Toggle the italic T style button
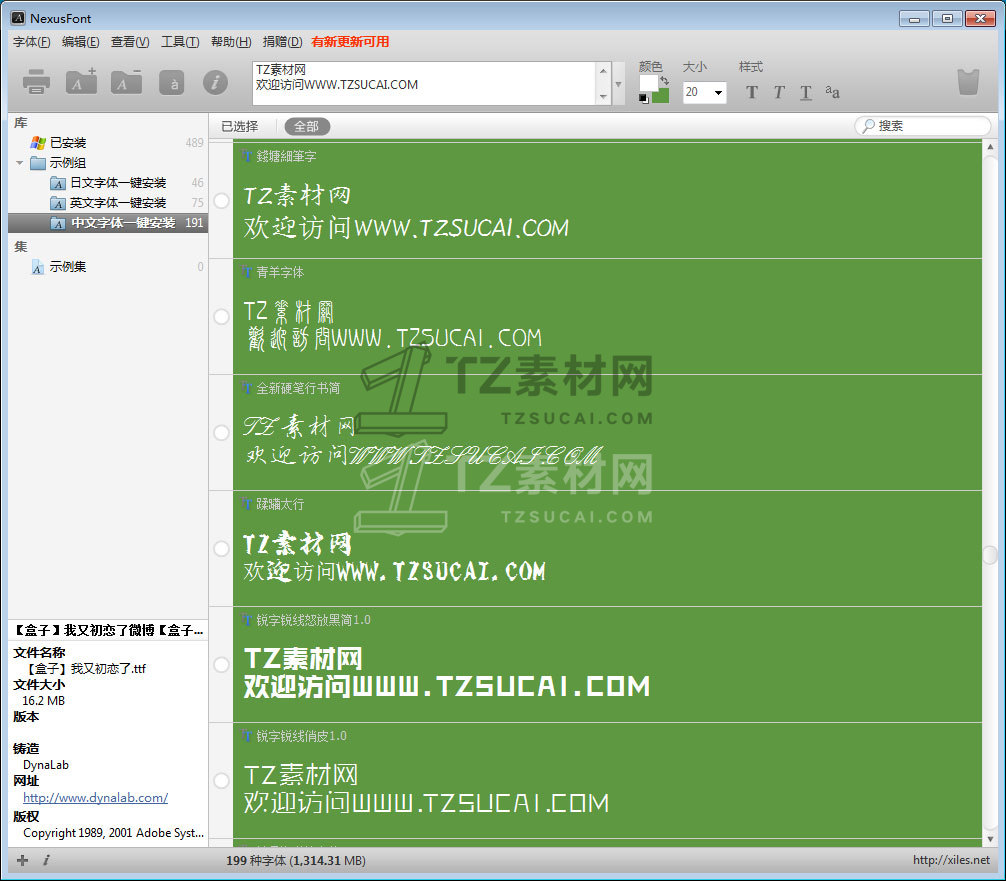Image resolution: width=1006 pixels, height=881 pixels. pyautogui.click(x=779, y=92)
